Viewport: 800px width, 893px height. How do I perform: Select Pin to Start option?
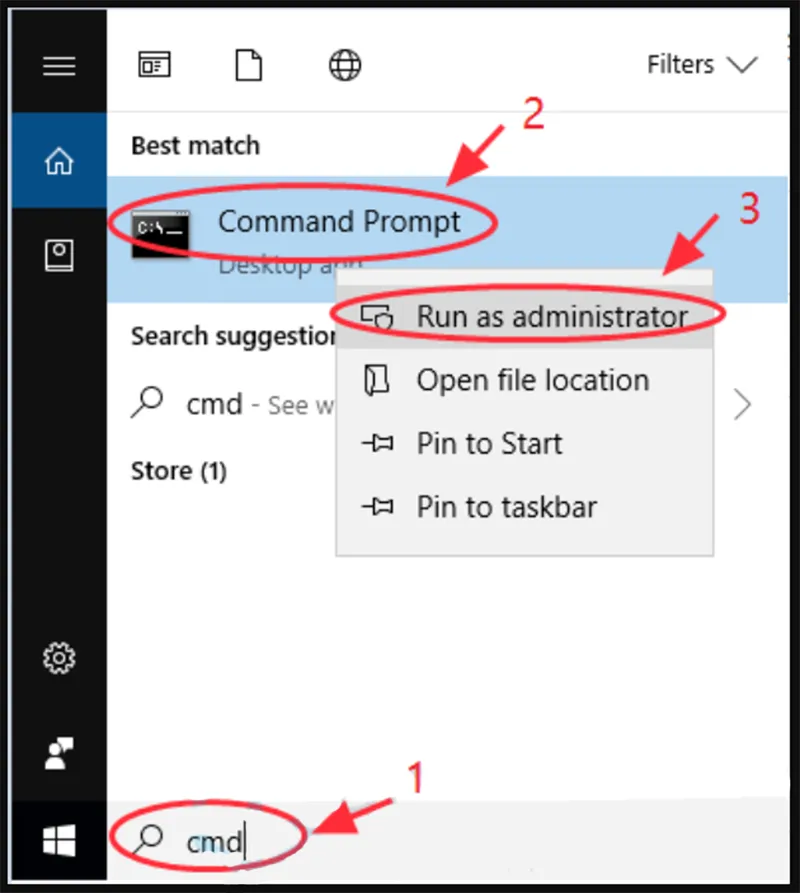(x=489, y=444)
